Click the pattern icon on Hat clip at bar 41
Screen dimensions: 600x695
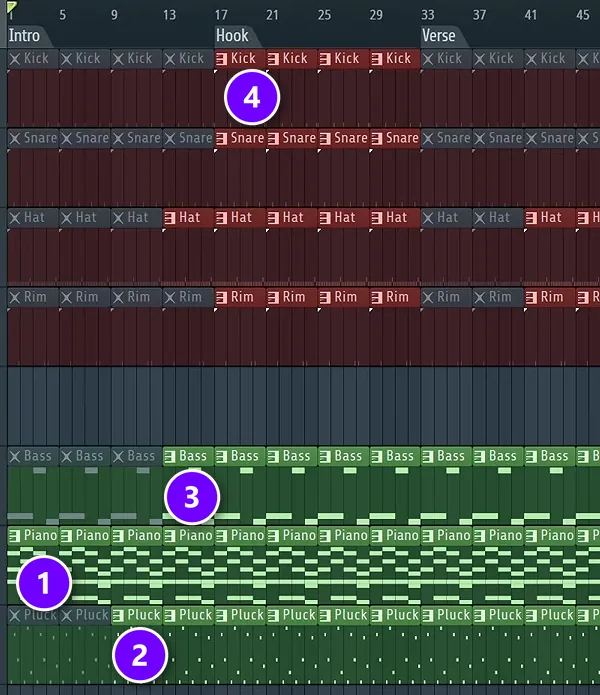pyautogui.click(x=531, y=218)
